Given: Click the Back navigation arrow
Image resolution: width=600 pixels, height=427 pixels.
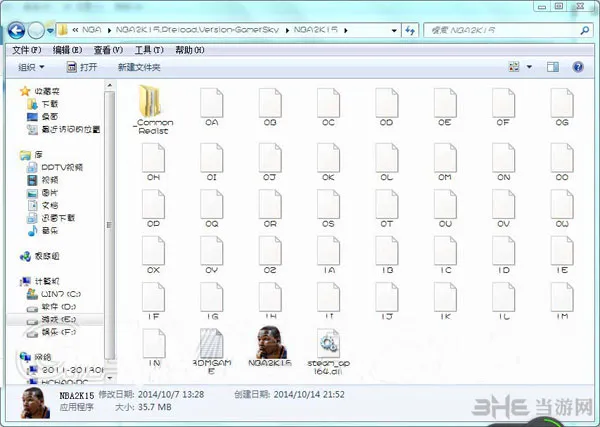Looking at the screenshot, I should 16,30.
